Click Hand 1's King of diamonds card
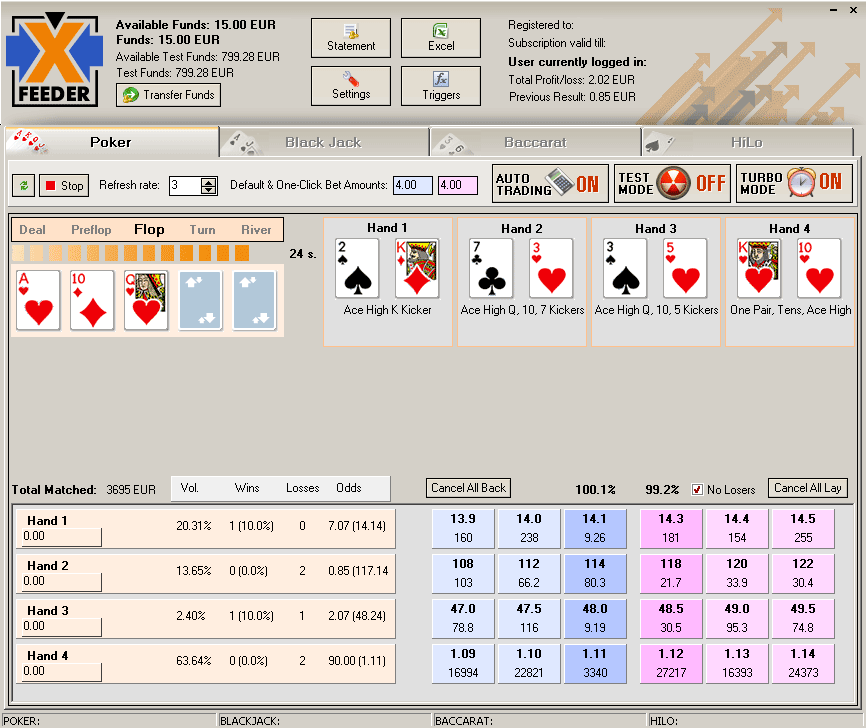866x728 pixels. 417,268
